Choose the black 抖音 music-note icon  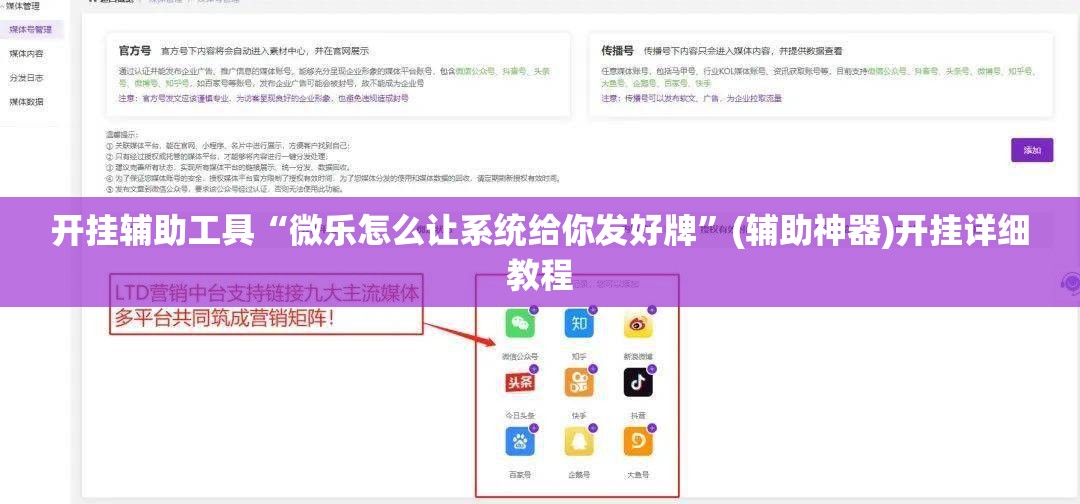(x=638, y=383)
